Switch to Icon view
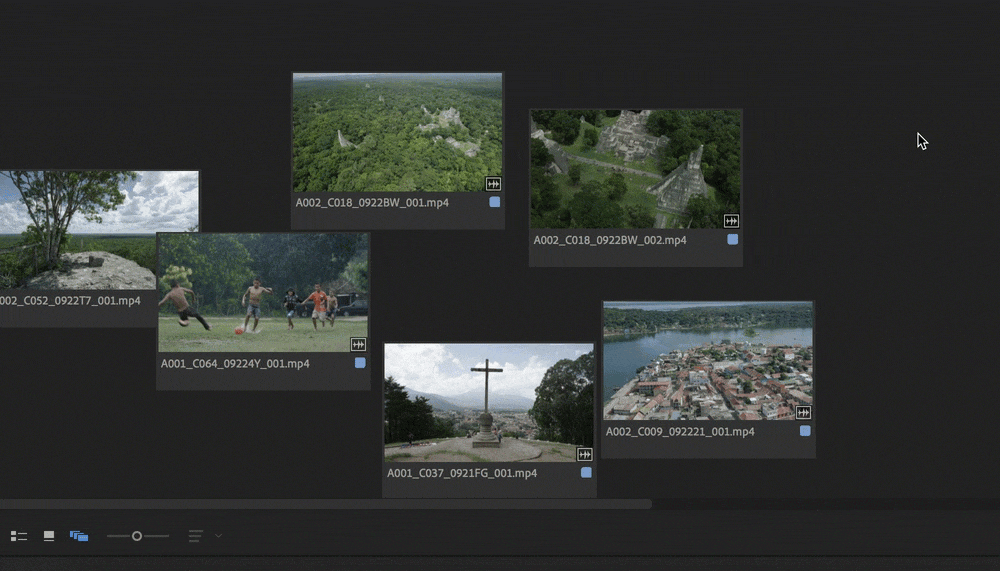Image resolution: width=1000 pixels, height=571 pixels. (49, 536)
